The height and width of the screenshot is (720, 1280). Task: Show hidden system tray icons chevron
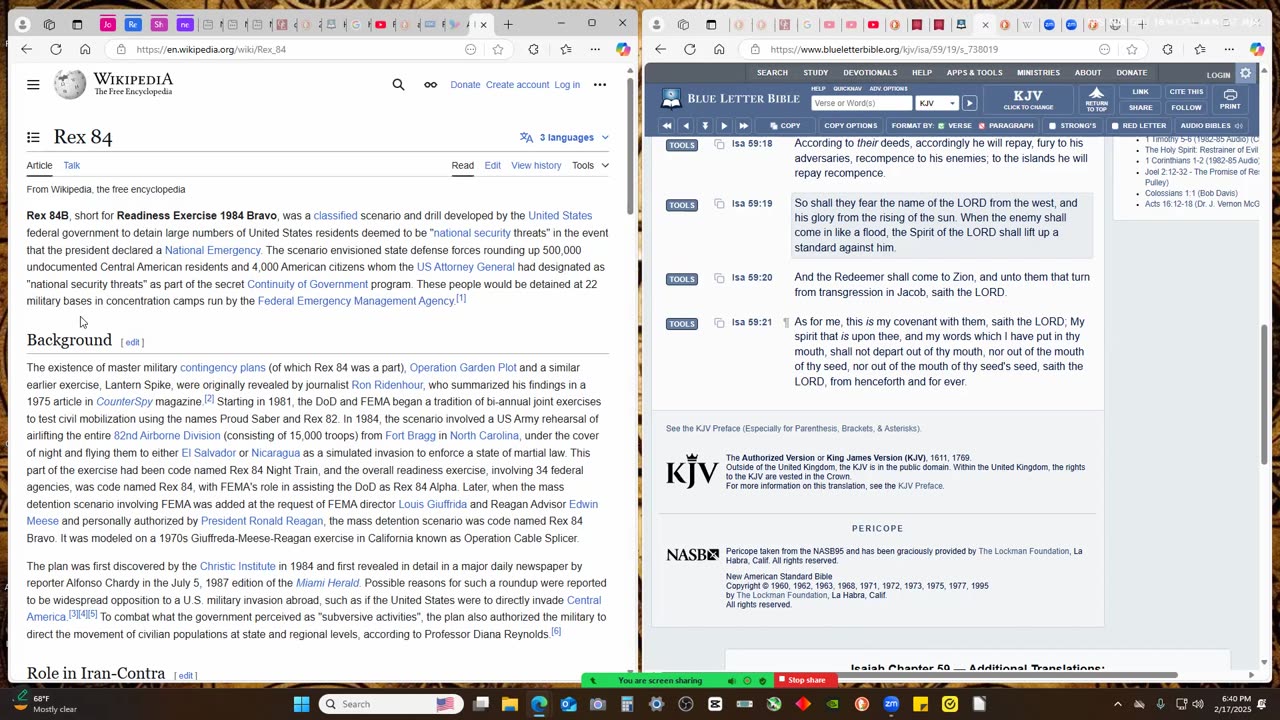coord(1118,704)
